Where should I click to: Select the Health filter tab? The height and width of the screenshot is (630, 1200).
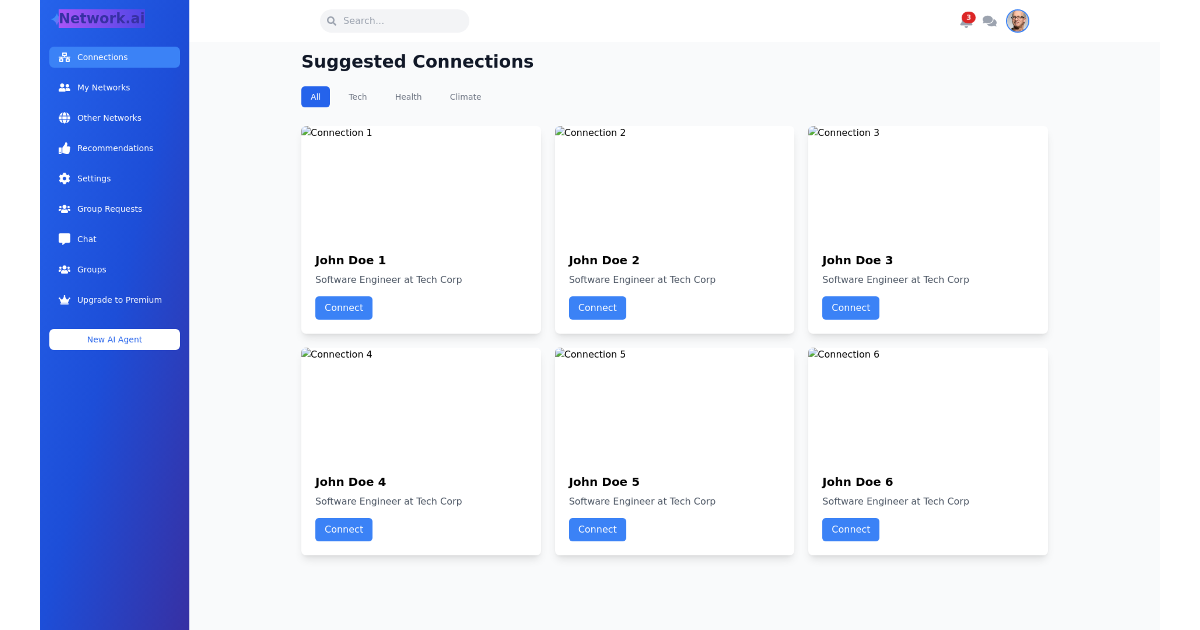[x=408, y=97]
